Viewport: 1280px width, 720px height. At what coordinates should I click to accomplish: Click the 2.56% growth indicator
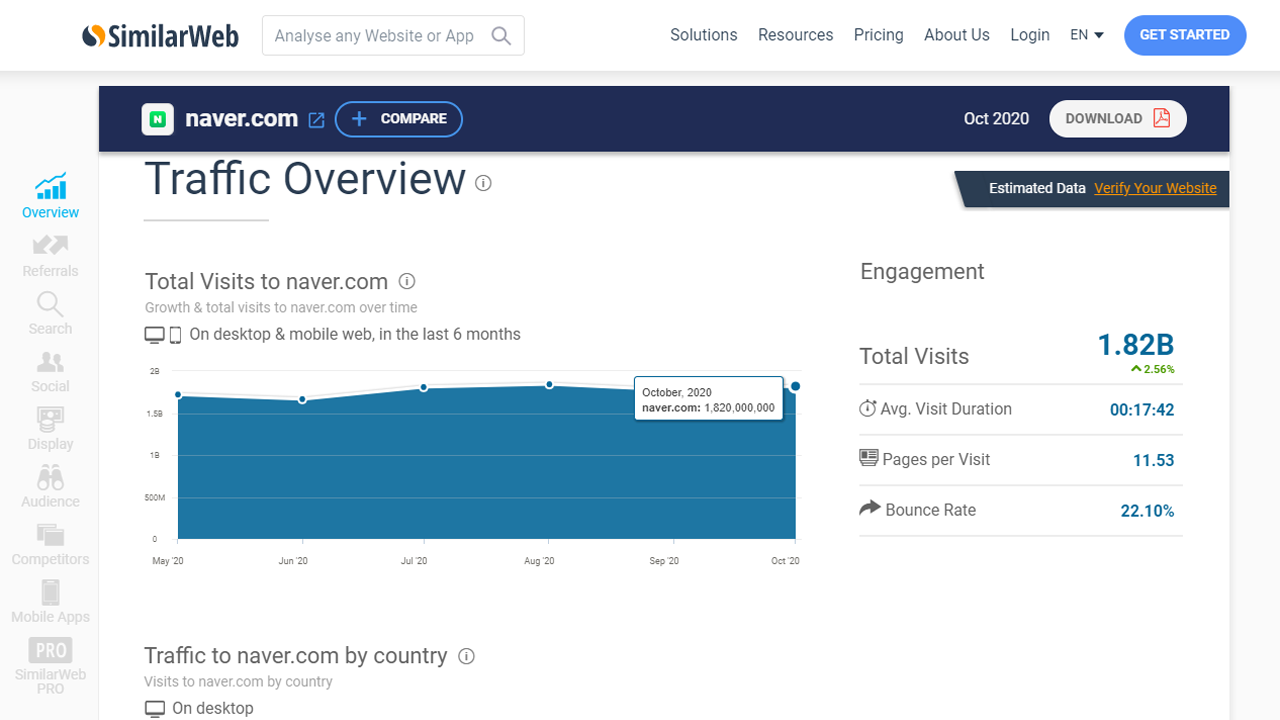1153,369
